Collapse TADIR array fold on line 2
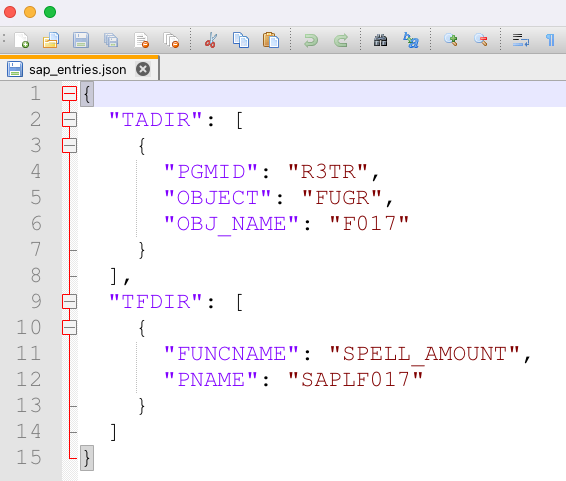 click(x=69, y=119)
